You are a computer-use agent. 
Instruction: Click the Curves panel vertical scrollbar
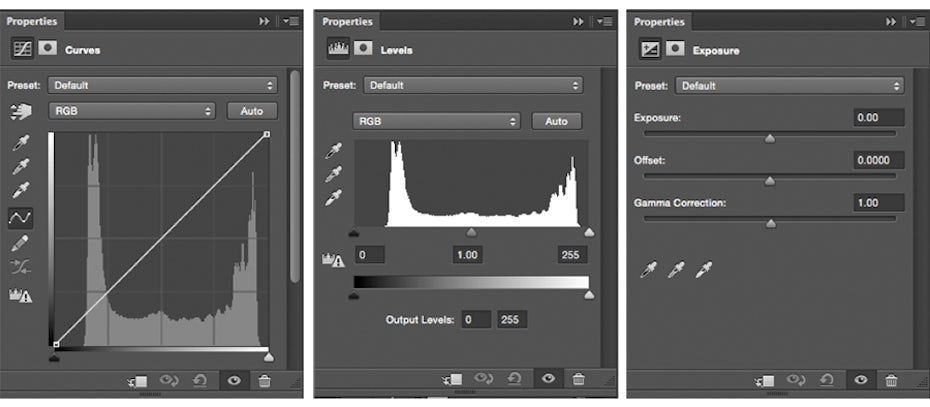294,177
